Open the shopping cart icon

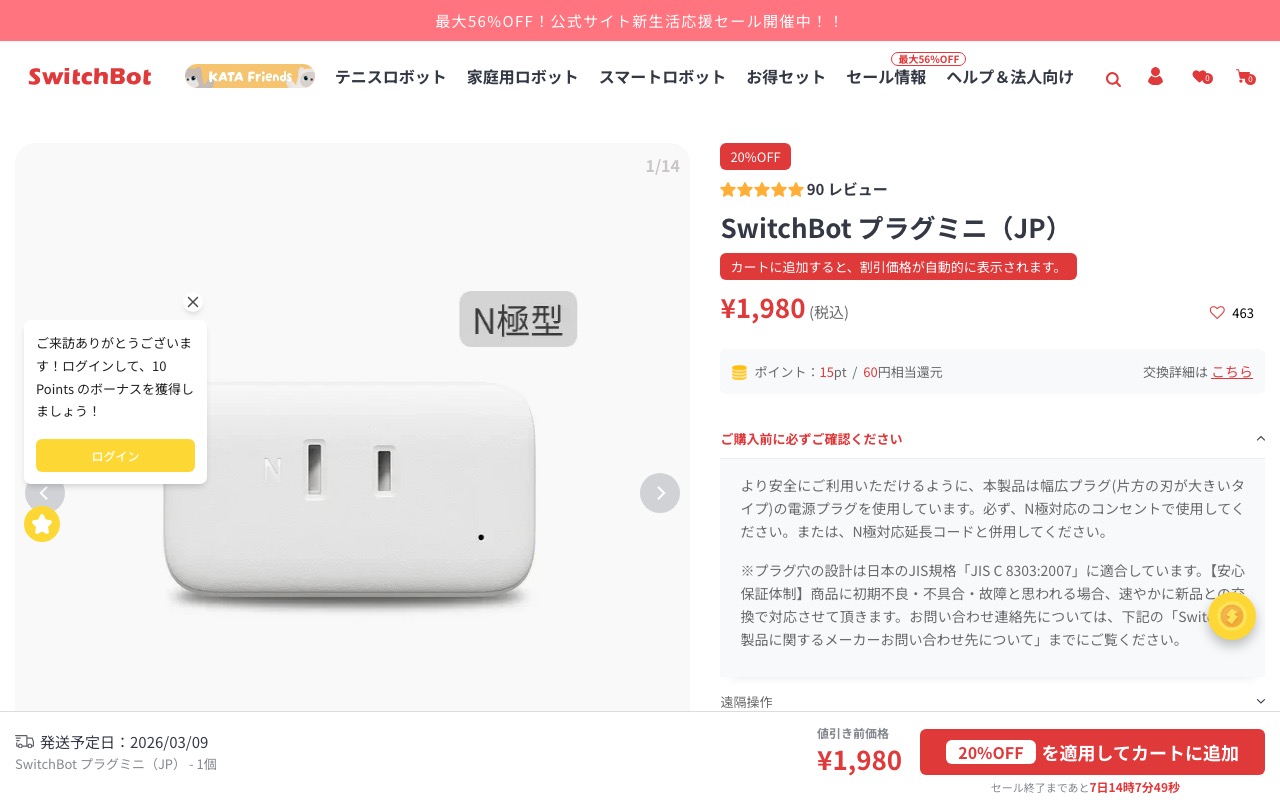point(1244,78)
